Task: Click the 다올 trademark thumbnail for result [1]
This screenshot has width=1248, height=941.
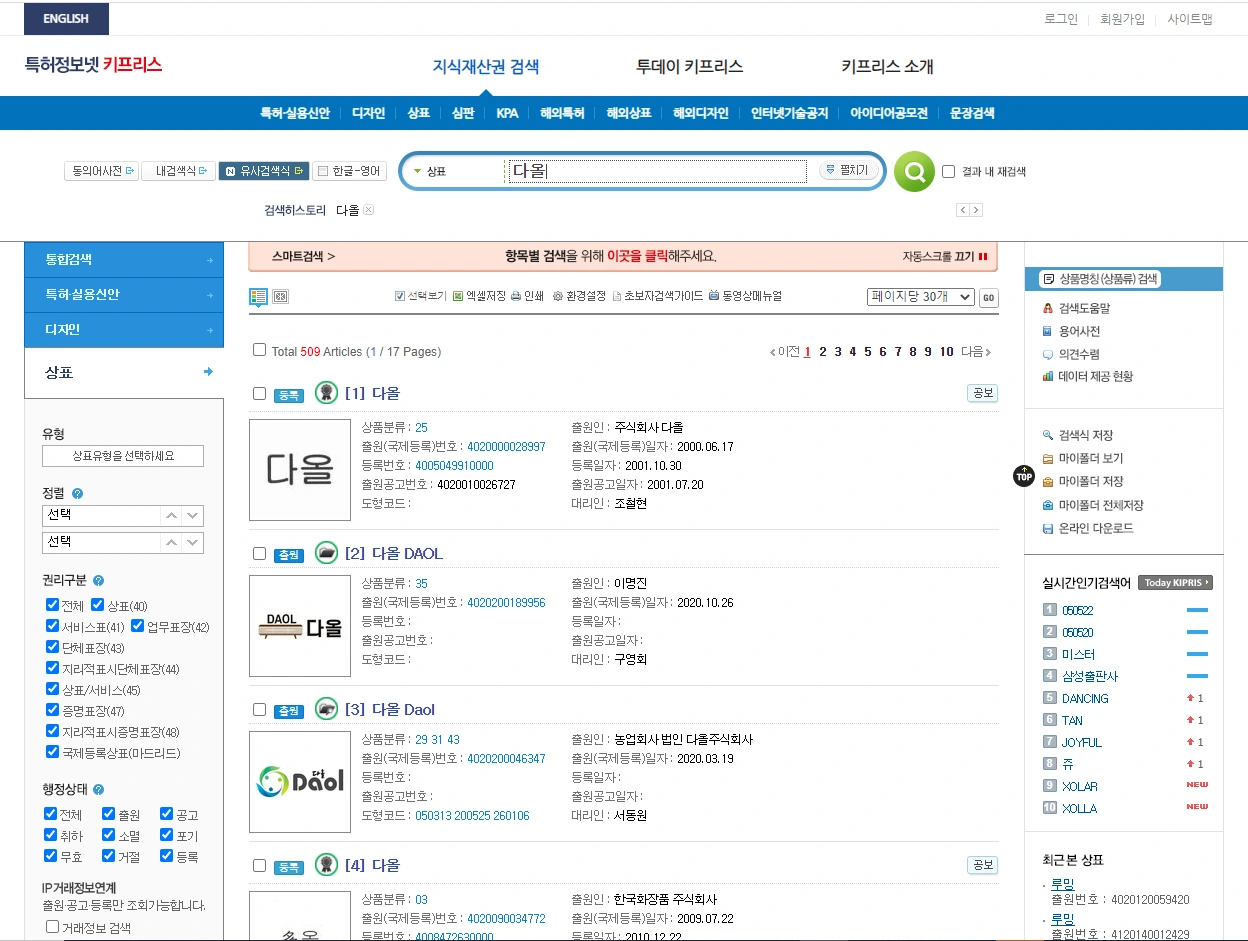Action: pos(300,470)
